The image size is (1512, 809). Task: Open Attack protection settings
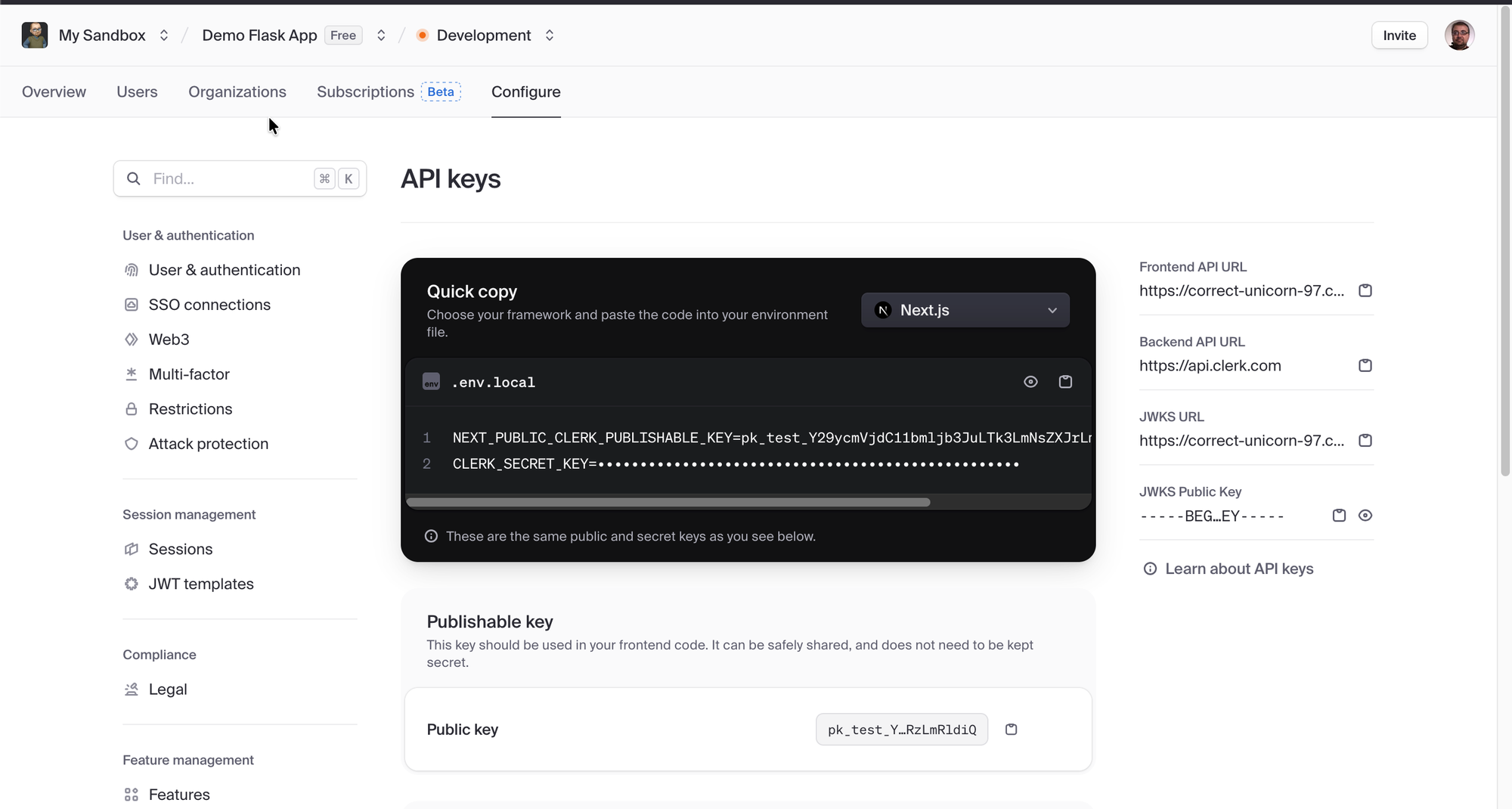[208, 444]
